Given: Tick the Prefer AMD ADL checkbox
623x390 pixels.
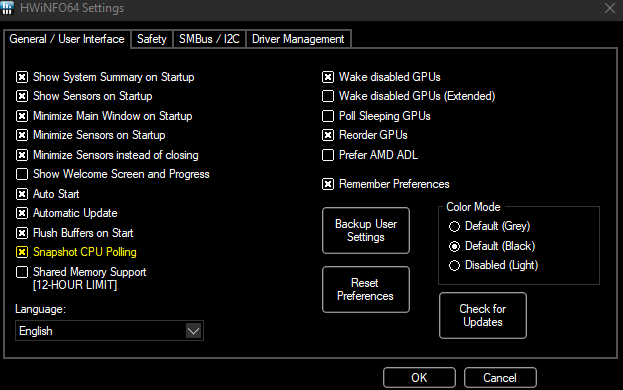Looking at the screenshot, I should (x=328, y=155).
